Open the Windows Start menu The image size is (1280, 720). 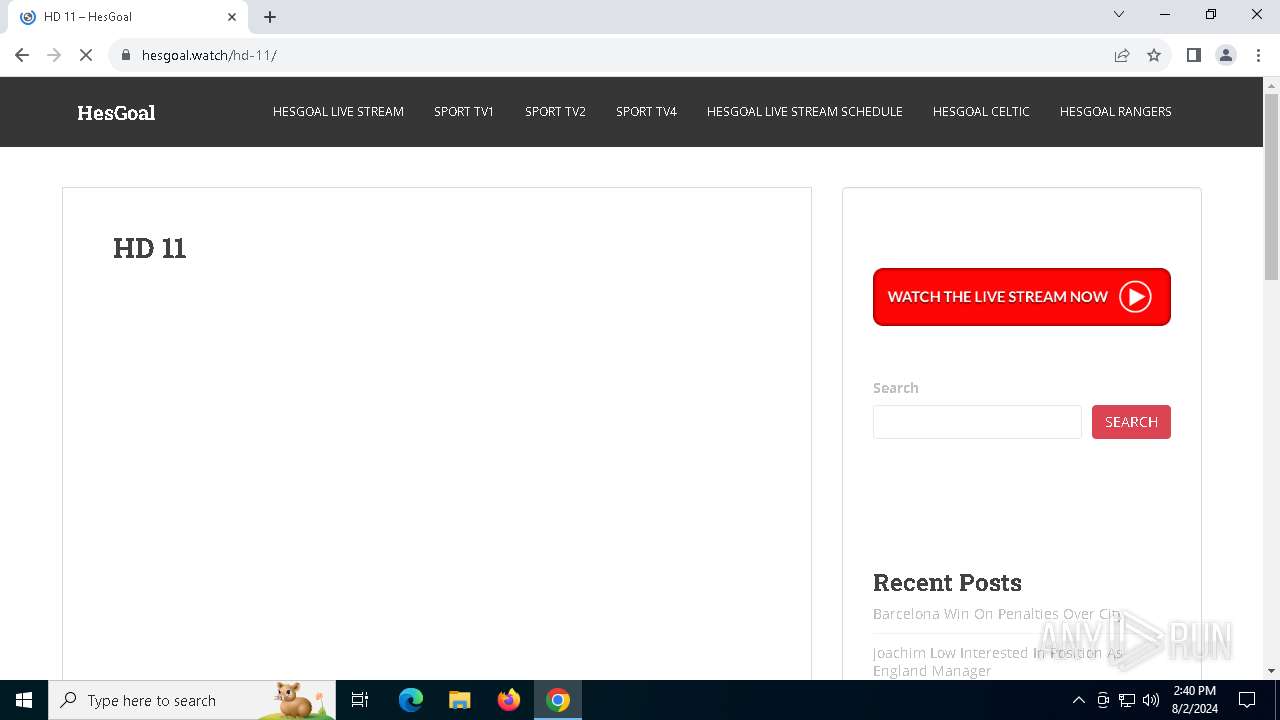(x=24, y=700)
